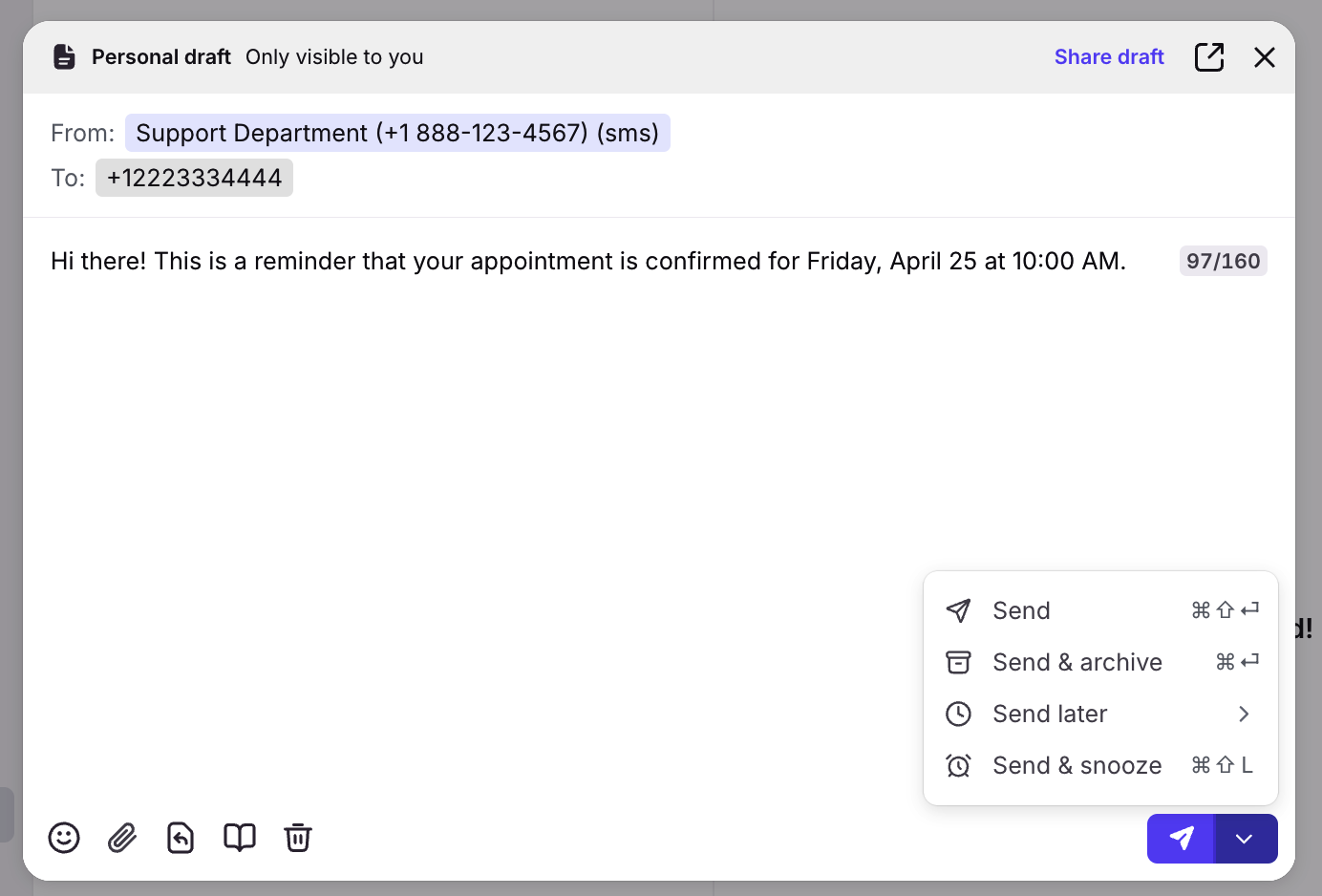This screenshot has height=896, width=1322.
Task: Open the book icon in bottom toolbar
Action: (240, 838)
